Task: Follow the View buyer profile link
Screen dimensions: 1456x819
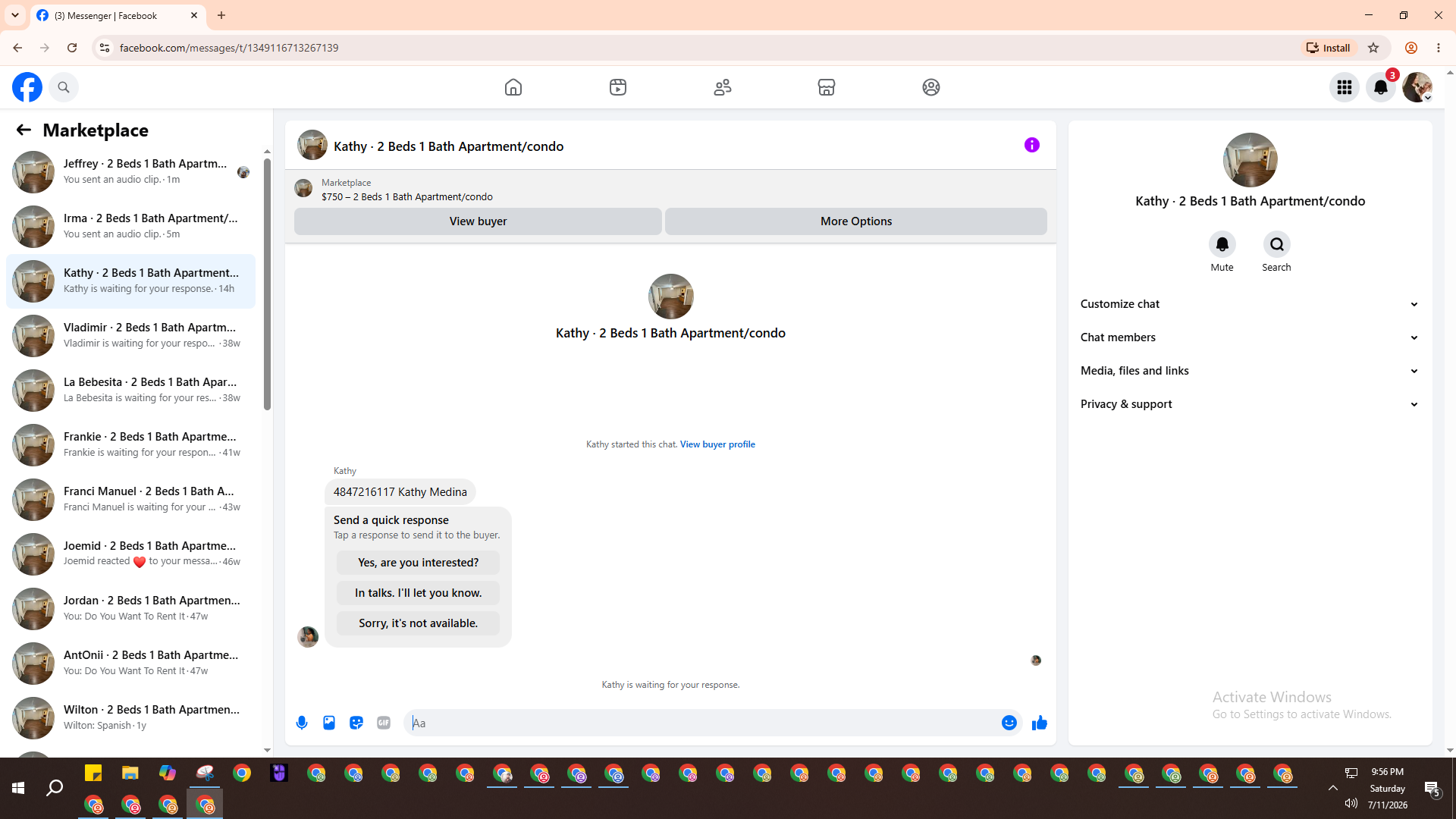Action: (717, 444)
